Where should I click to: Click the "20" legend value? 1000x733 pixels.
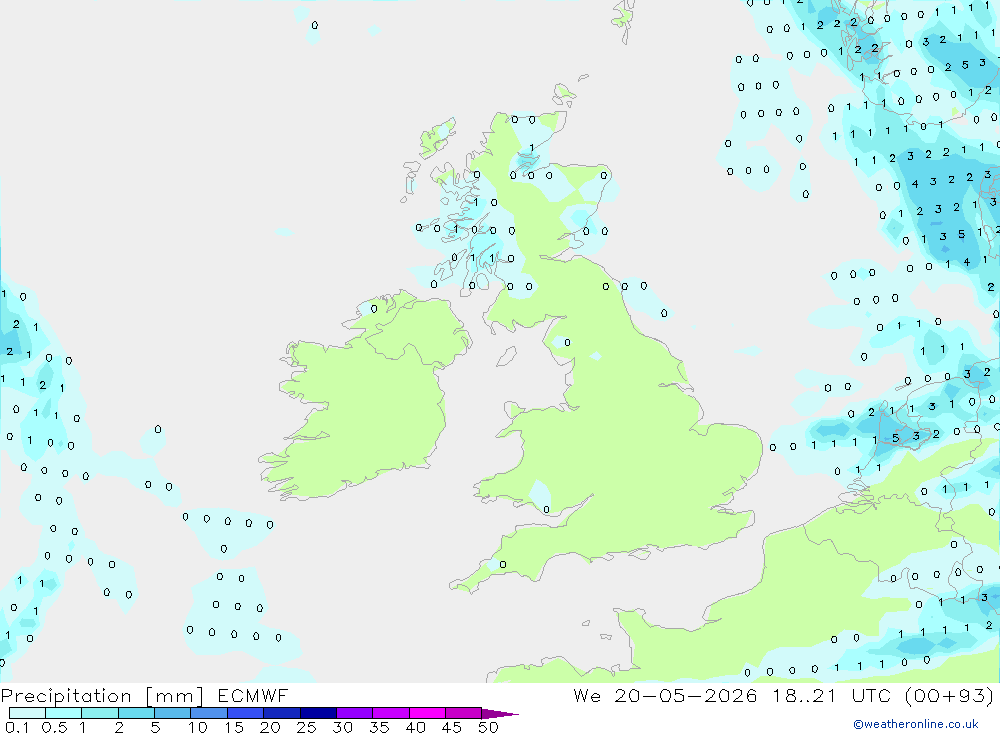270,727
